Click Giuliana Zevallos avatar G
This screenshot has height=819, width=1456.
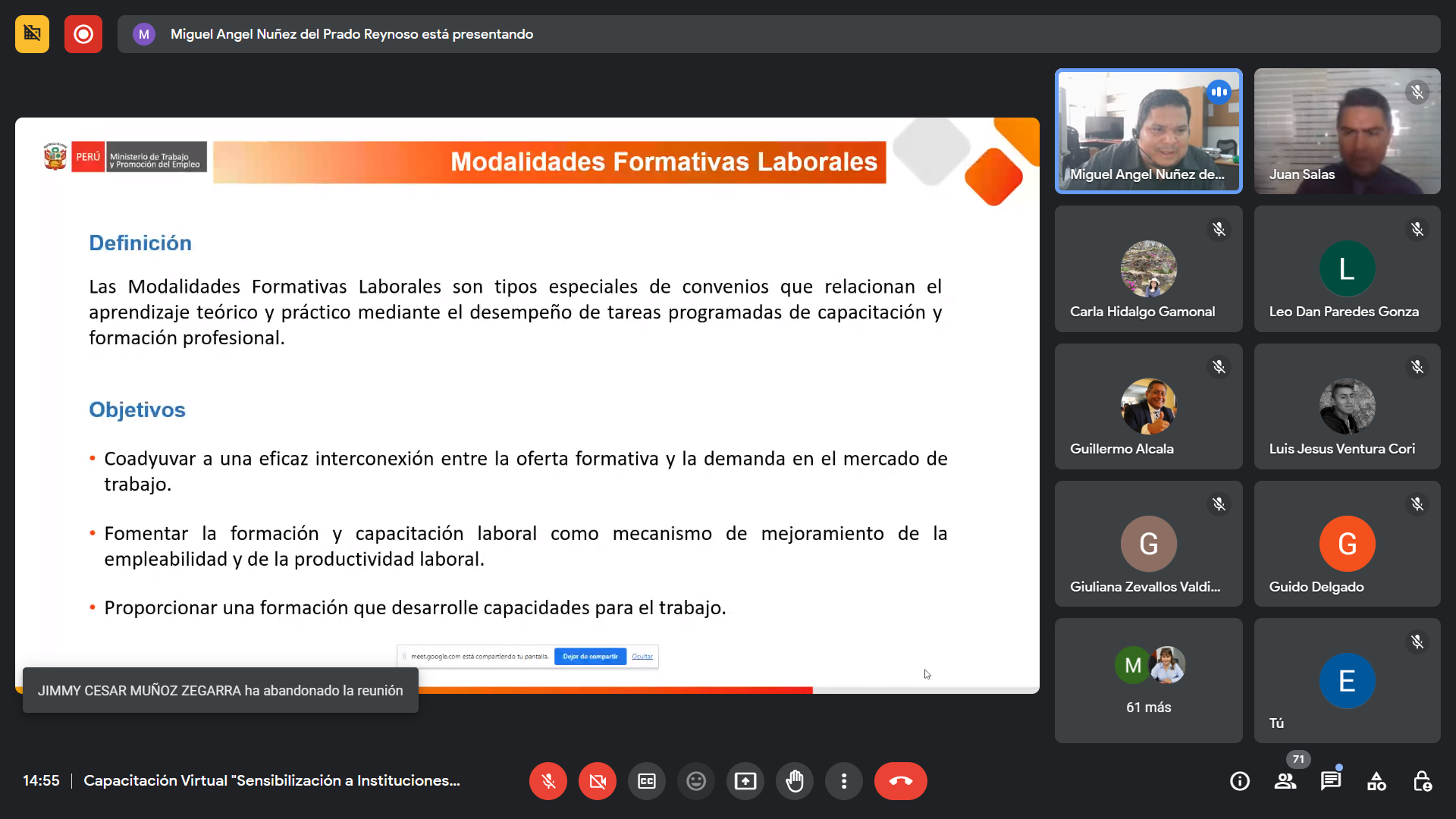coord(1149,544)
